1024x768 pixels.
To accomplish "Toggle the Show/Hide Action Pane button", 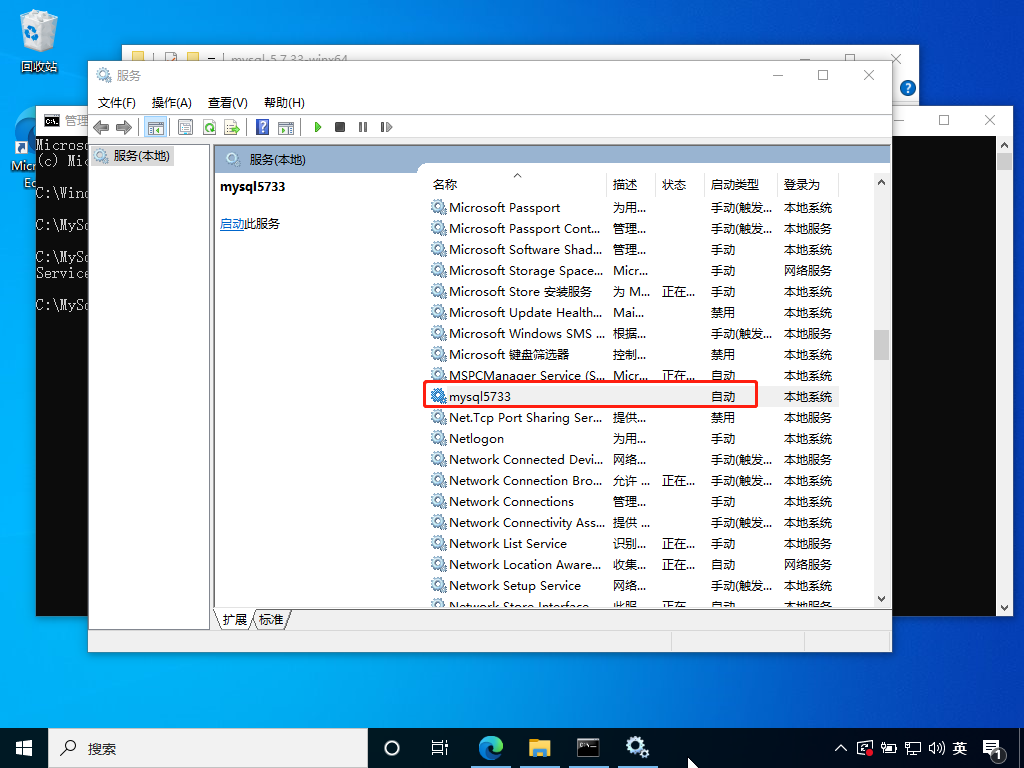I will click(286, 127).
